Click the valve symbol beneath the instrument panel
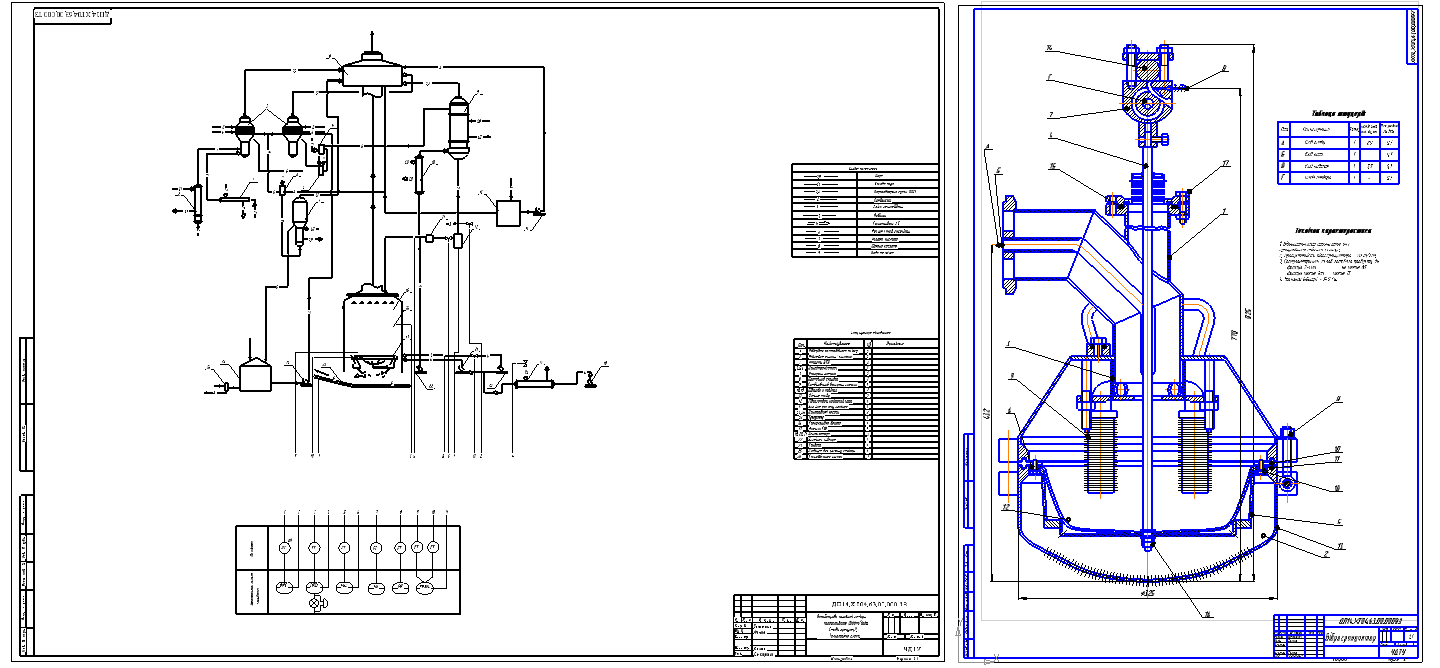The image size is (1440, 668). pos(319,605)
